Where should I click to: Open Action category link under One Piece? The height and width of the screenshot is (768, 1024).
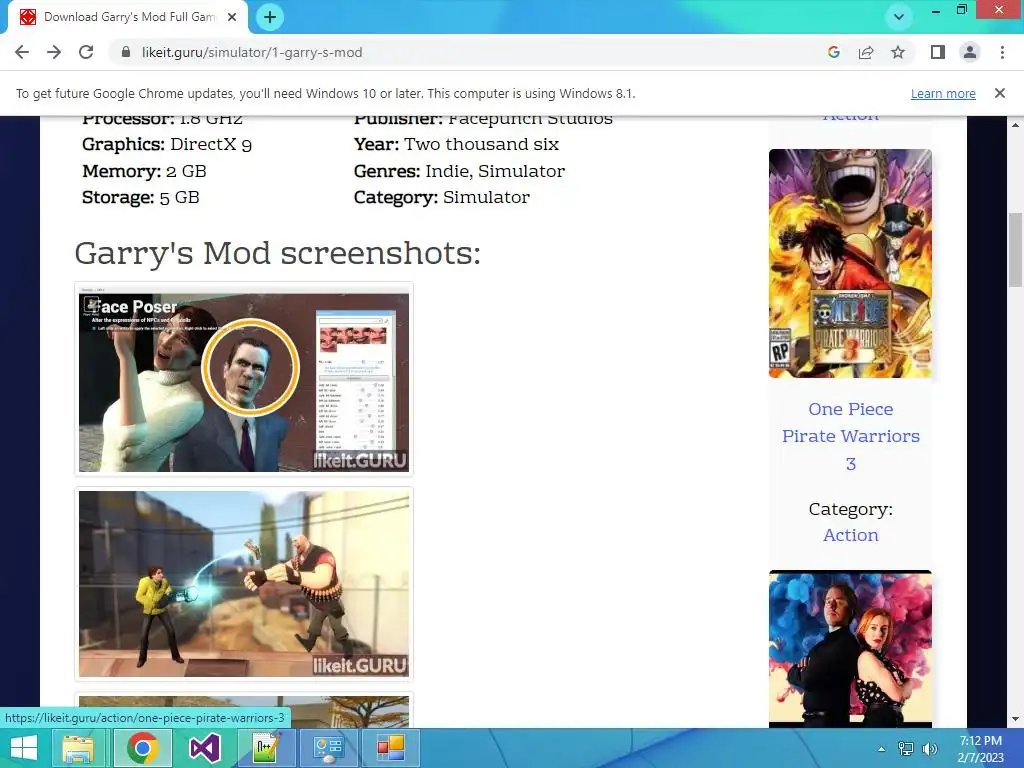tap(850, 535)
